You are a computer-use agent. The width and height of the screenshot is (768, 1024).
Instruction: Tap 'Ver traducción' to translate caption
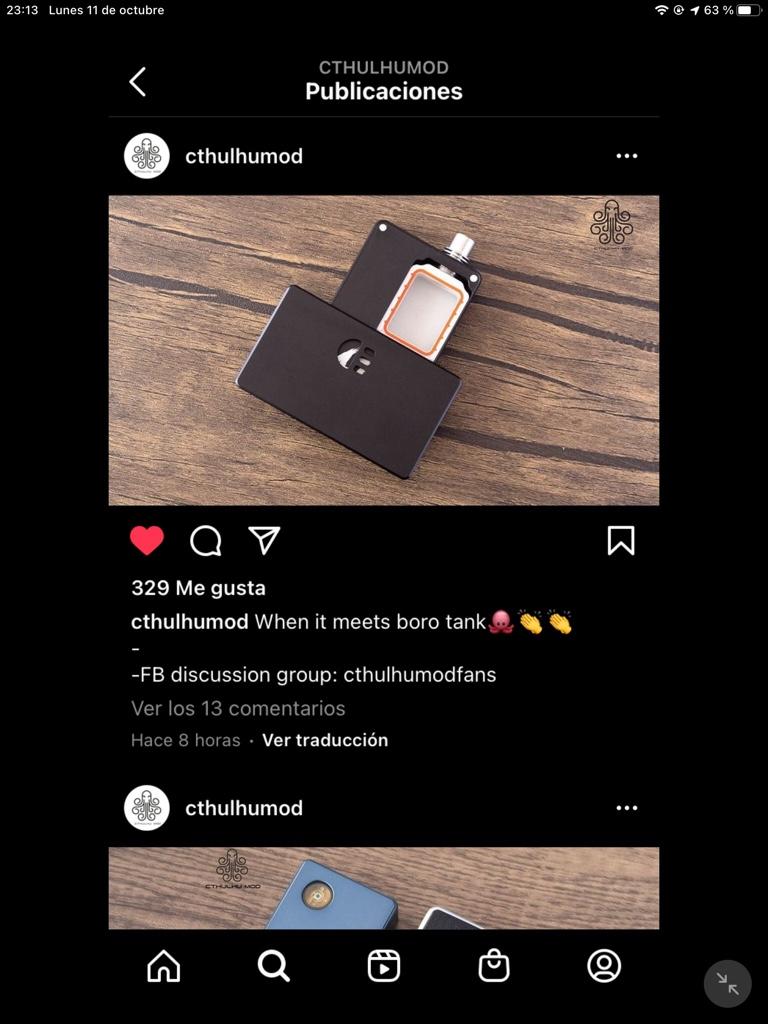(x=325, y=740)
